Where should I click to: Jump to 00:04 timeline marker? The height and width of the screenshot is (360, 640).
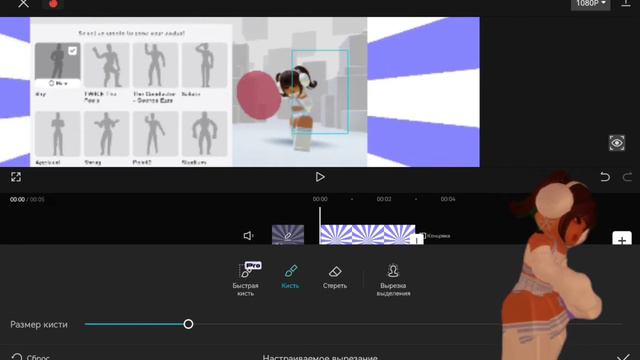448,199
